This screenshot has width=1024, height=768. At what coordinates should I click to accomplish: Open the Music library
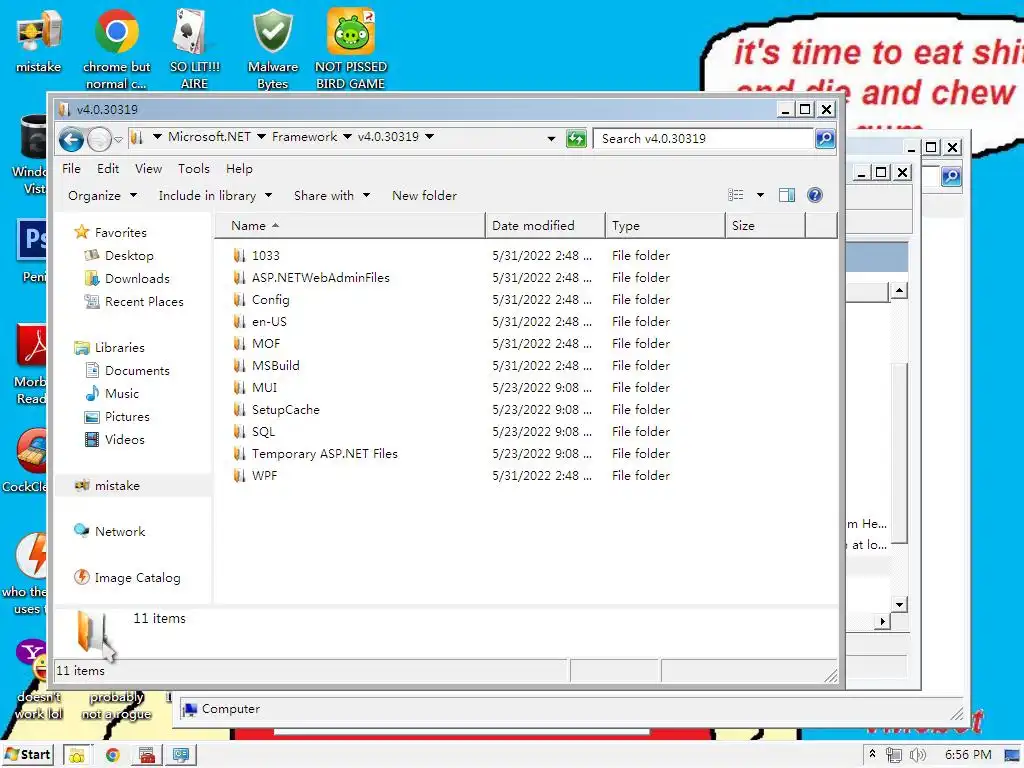point(121,394)
